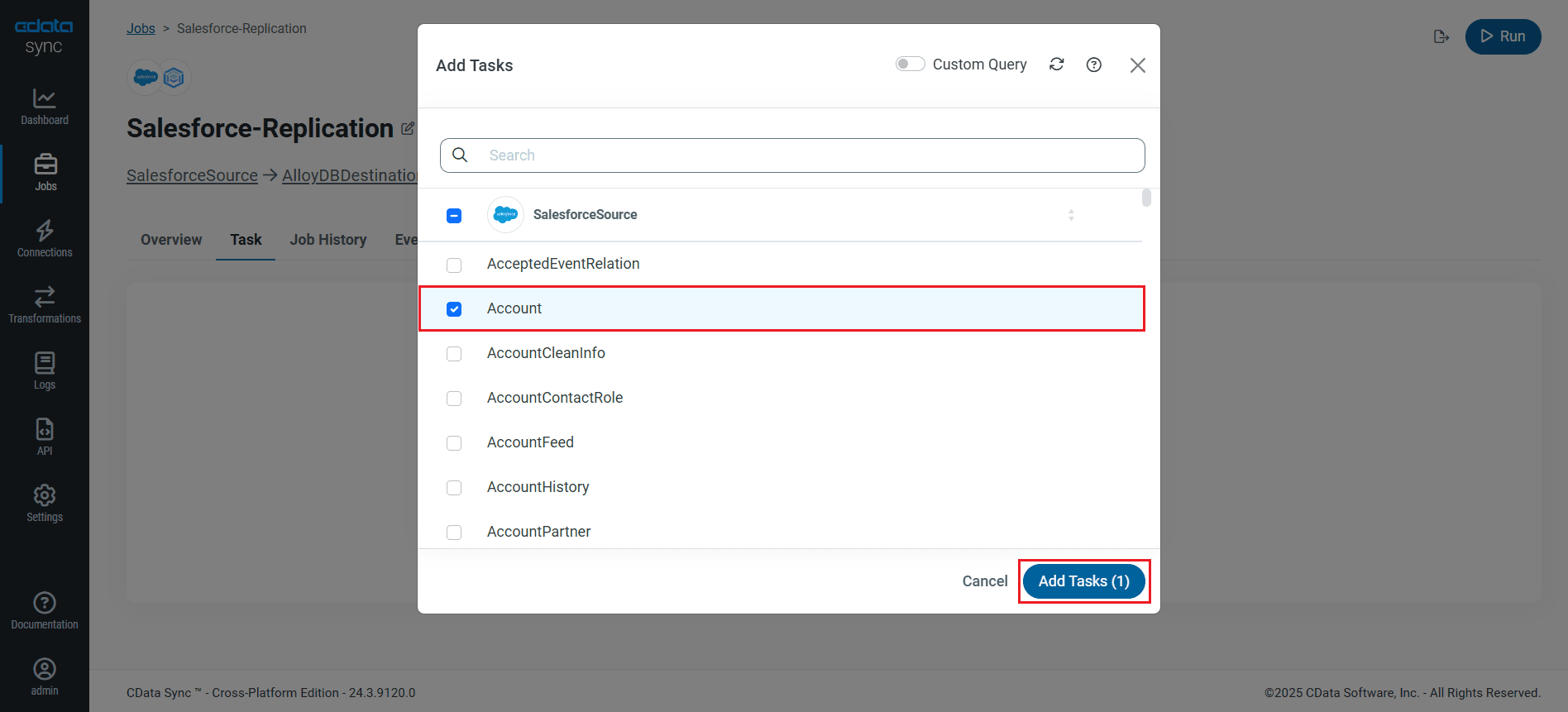Go to Connections in the sidebar
The image size is (1568, 712).
pyautogui.click(x=45, y=239)
